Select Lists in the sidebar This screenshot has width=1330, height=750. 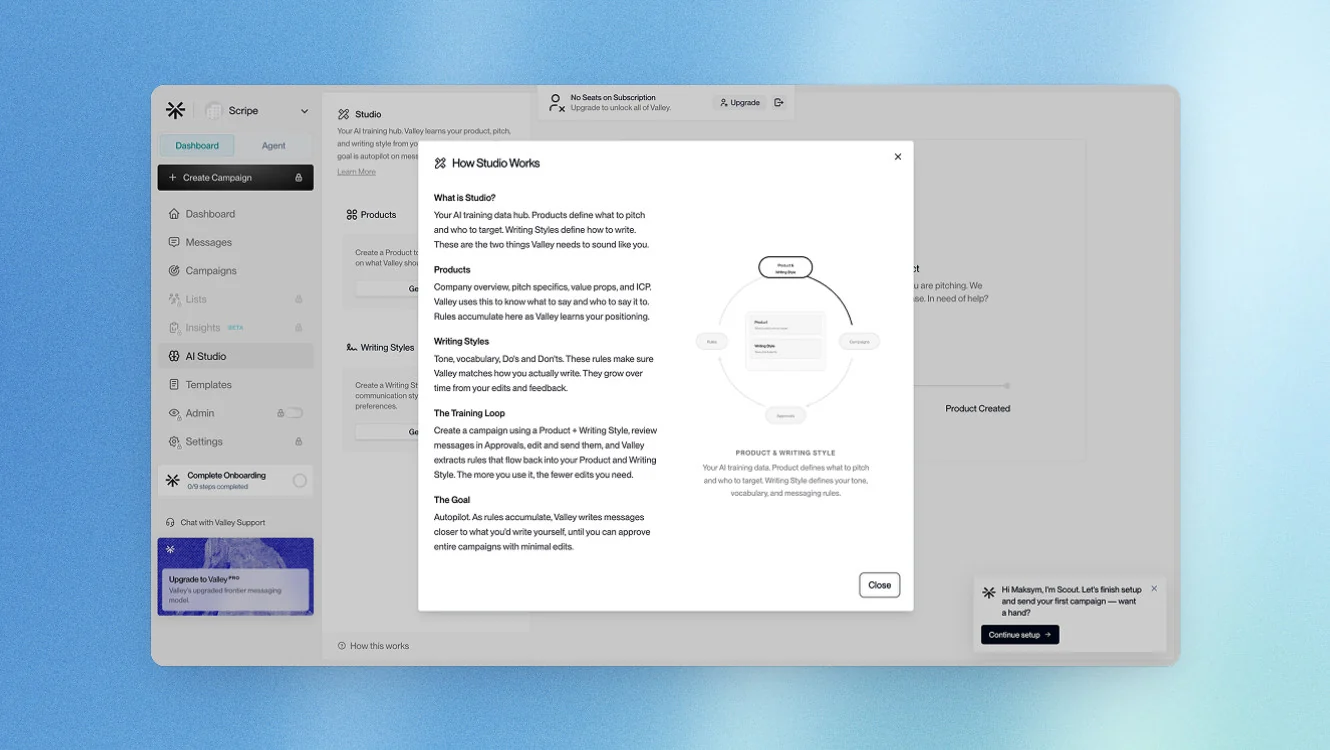235,299
